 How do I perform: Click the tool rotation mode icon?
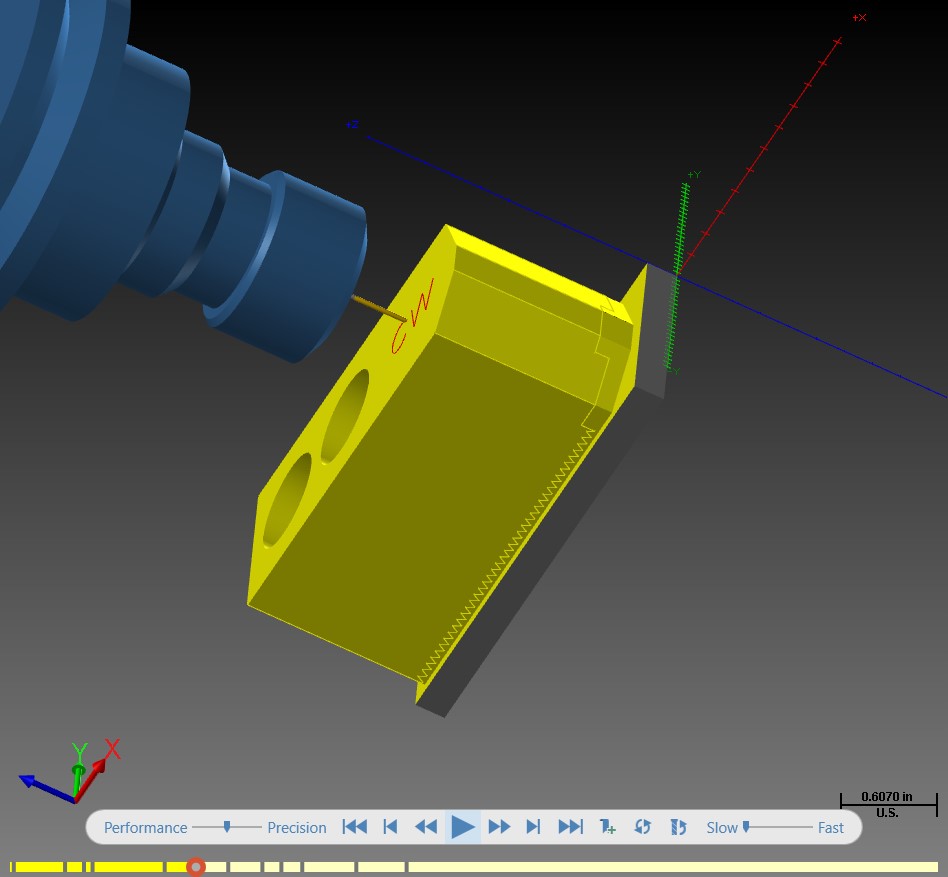click(678, 827)
